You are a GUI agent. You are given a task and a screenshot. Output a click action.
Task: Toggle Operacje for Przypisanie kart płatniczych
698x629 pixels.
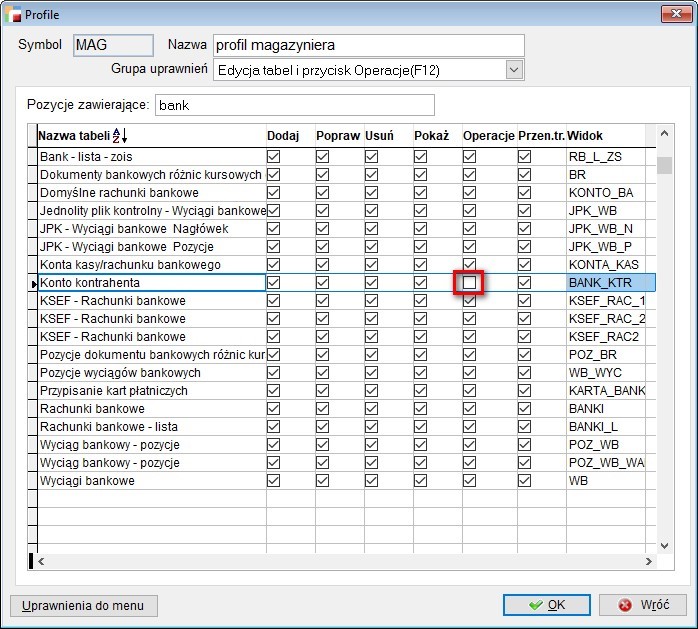[469, 391]
